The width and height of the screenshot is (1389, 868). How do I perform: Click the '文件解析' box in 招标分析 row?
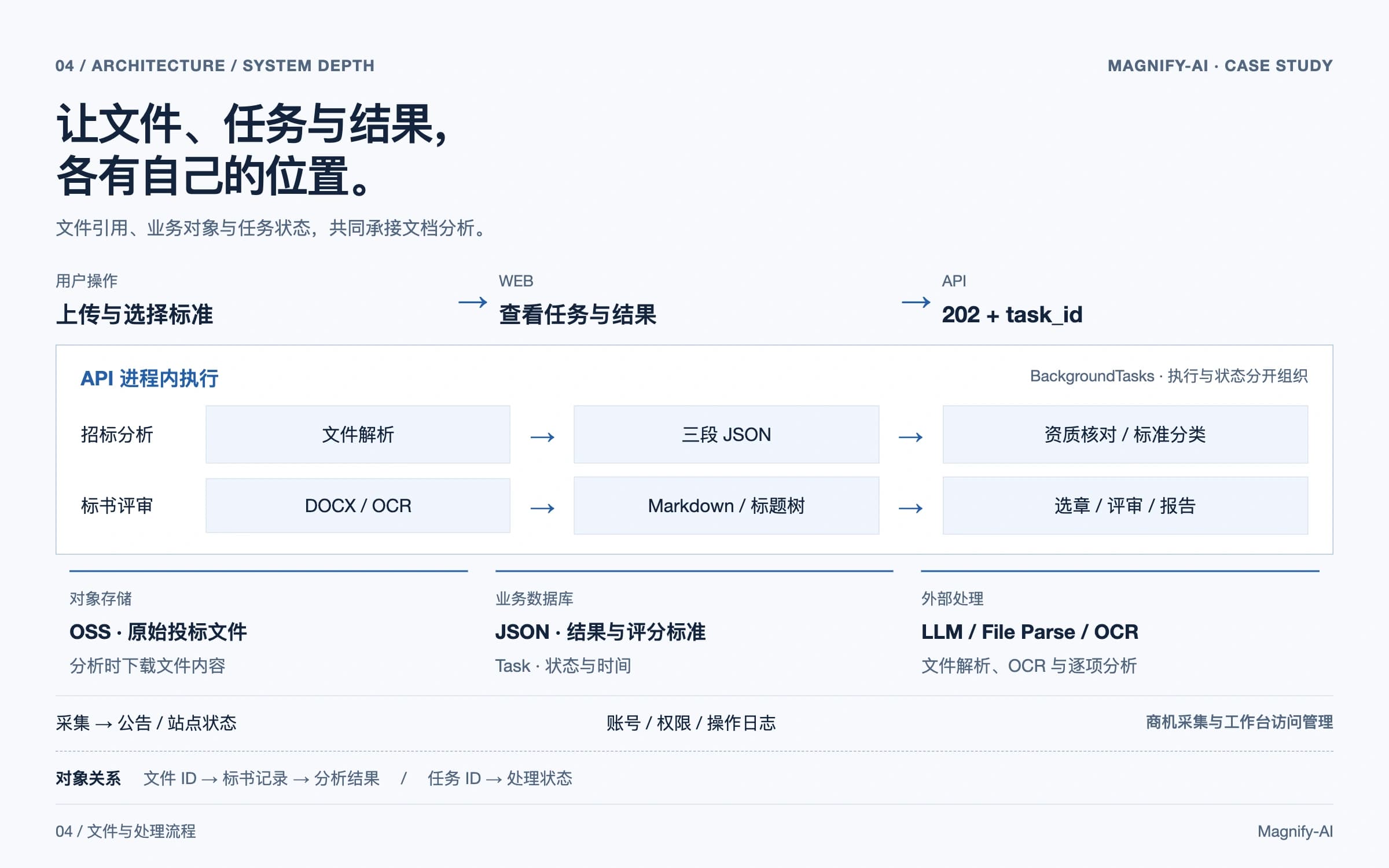coord(358,434)
